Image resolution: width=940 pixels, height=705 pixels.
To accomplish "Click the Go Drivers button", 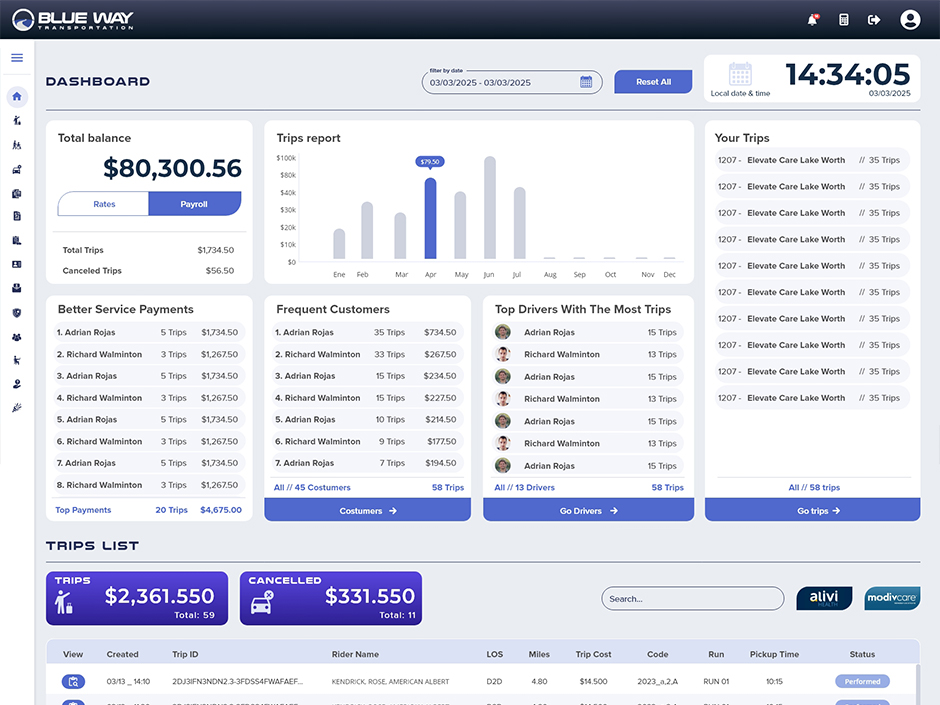I will (588, 510).
